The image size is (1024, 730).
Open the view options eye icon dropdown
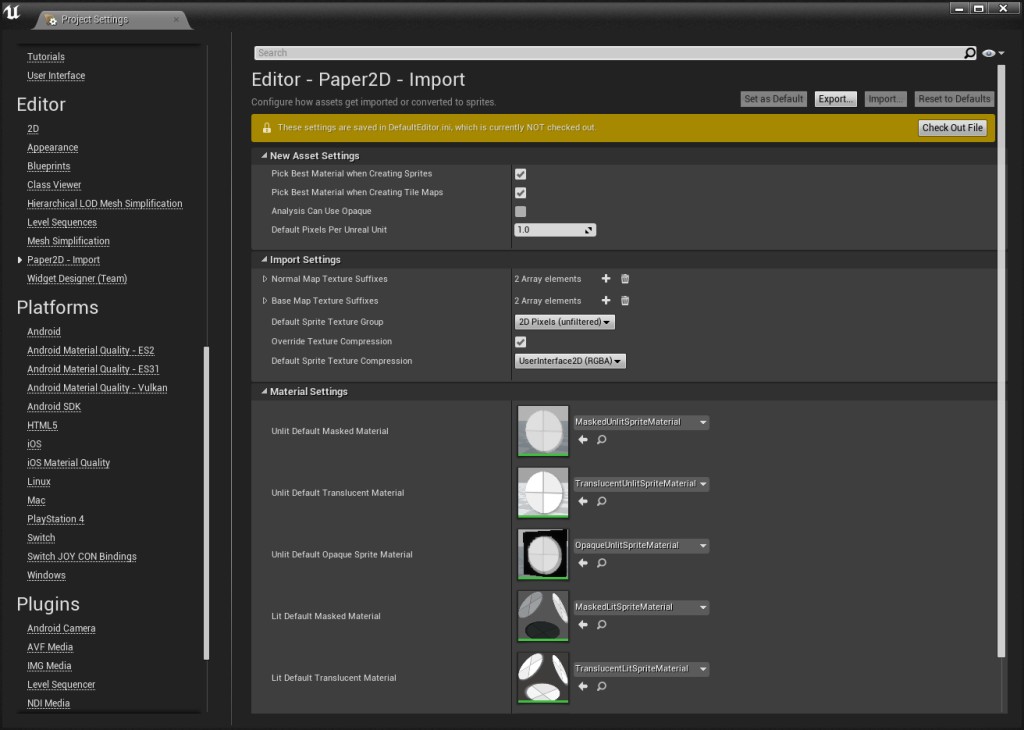click(x=993, y=53)
